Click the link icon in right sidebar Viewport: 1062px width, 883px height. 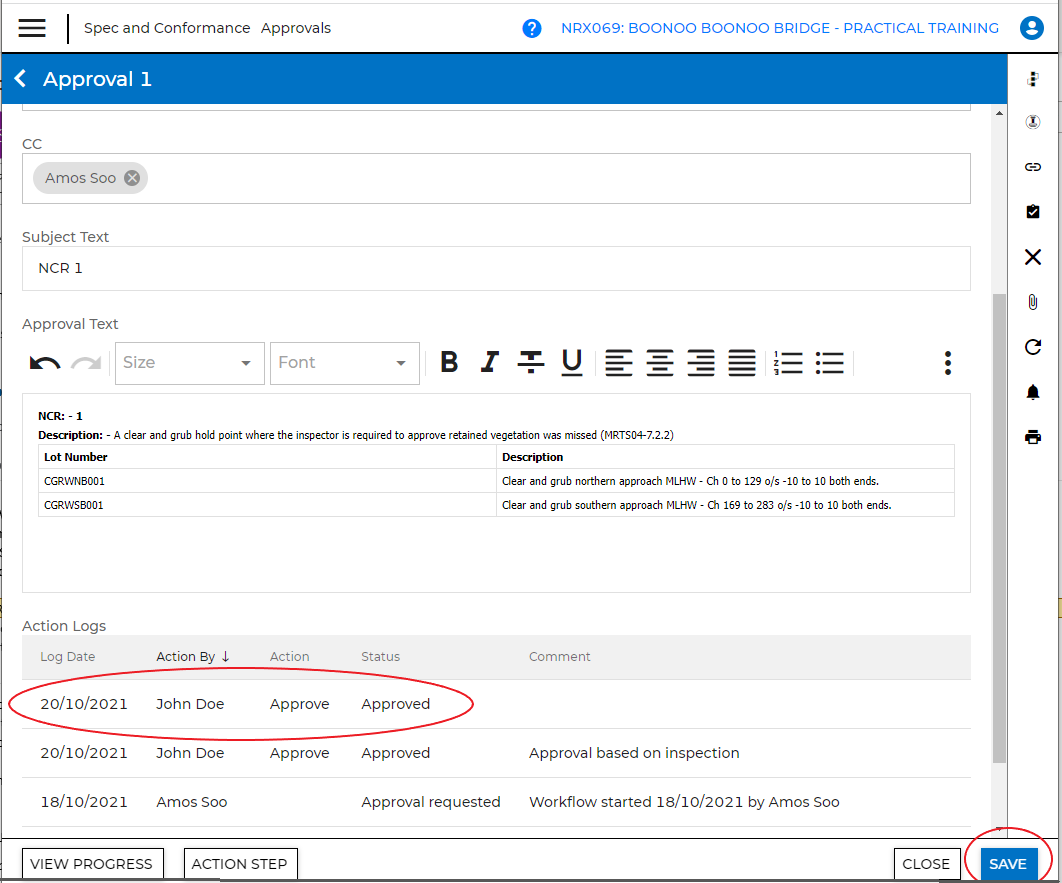click(x=1033, y=167)
